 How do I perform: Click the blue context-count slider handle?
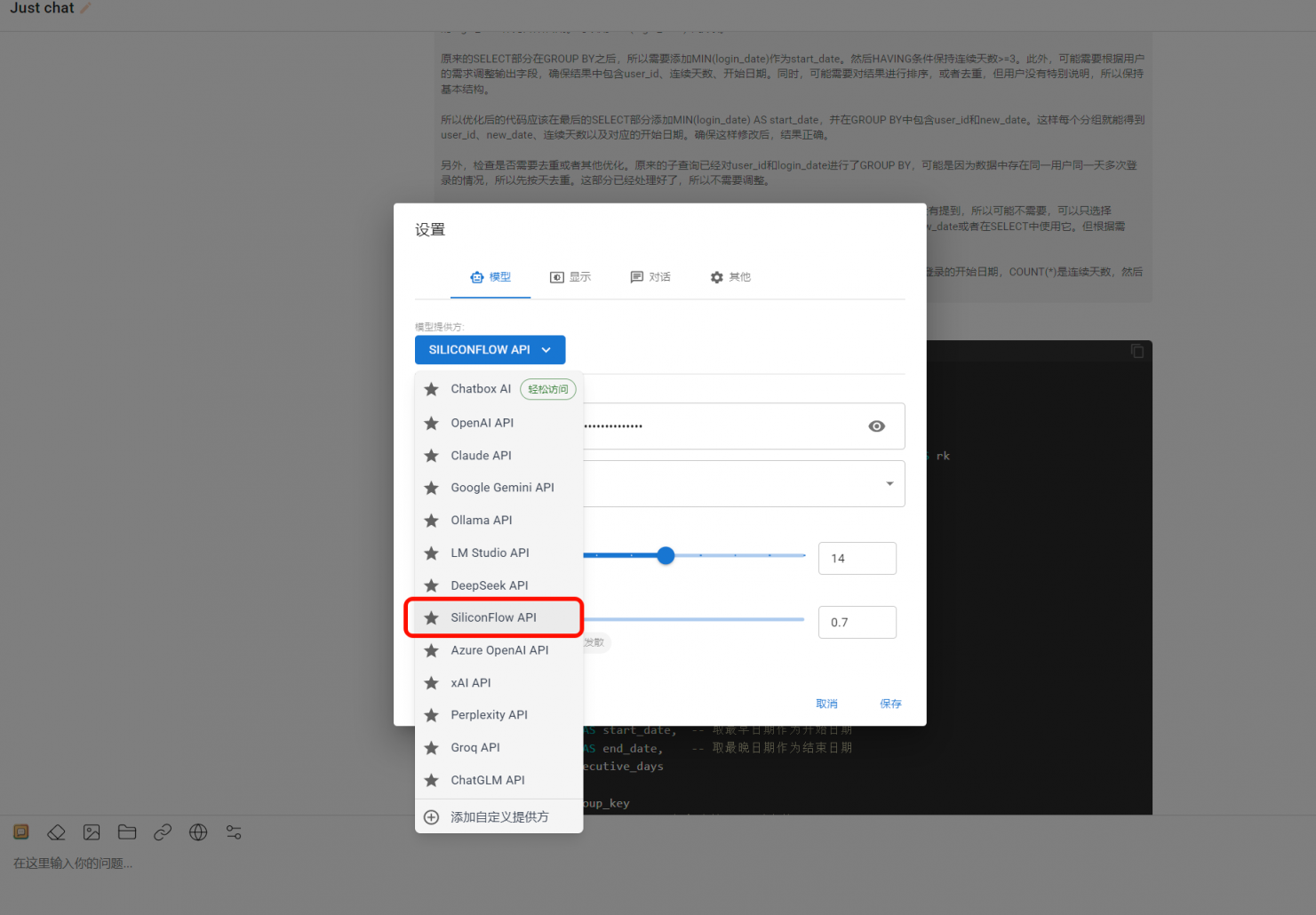[666, 556]
